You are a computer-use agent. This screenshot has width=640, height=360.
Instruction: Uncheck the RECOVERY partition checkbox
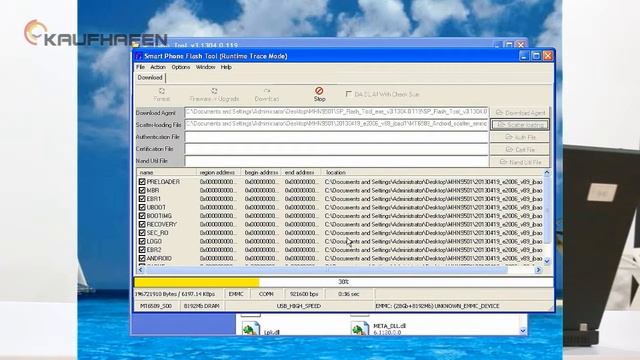coord(142,224)
